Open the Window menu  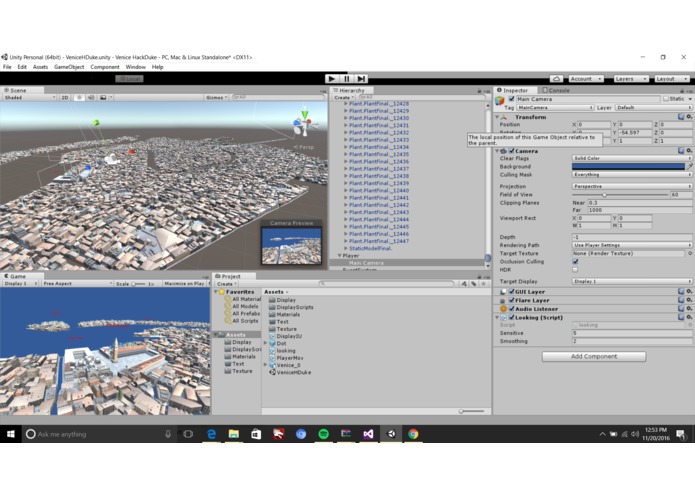tap(136, 67)
